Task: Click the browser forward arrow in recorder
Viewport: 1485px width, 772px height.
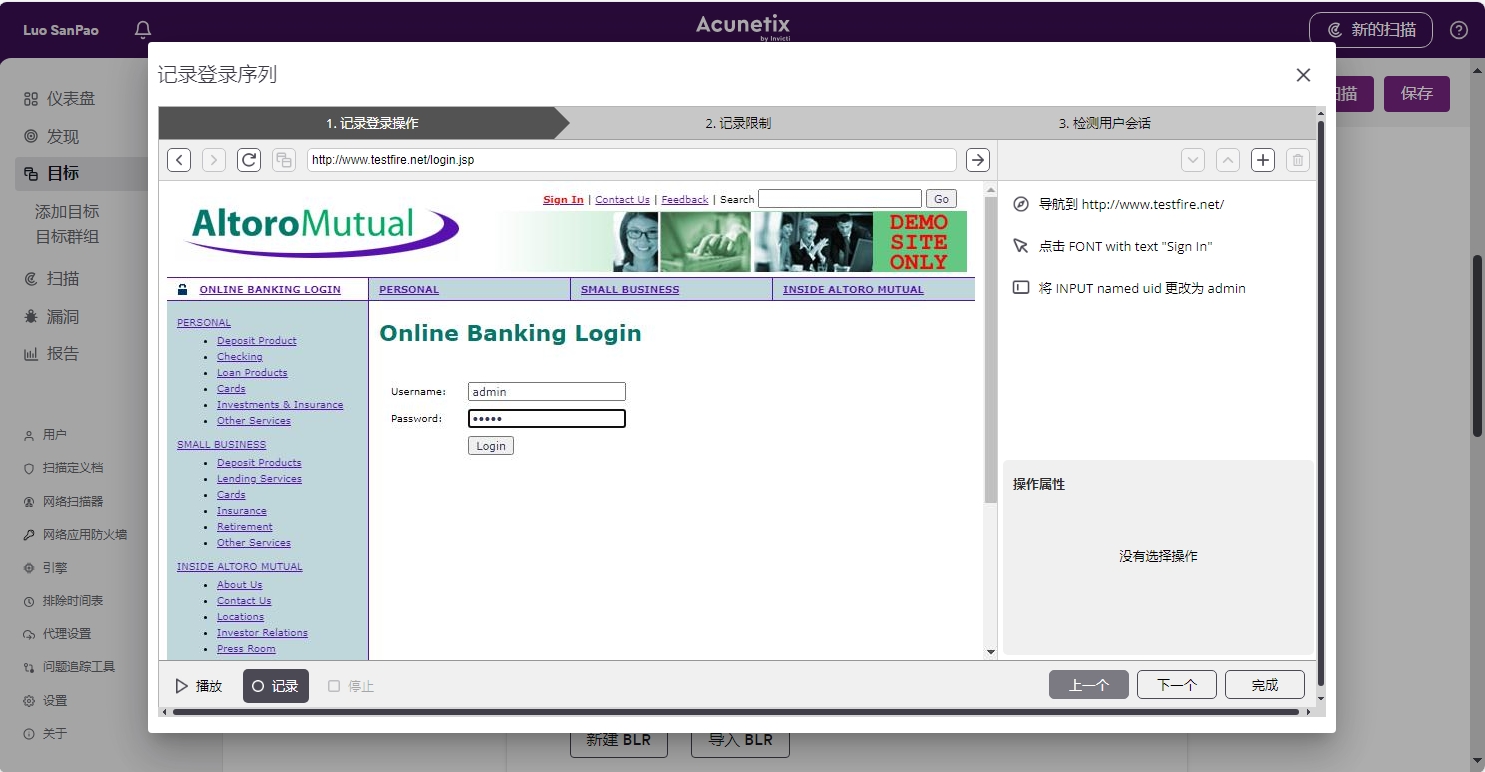Action: coord(214,159)
